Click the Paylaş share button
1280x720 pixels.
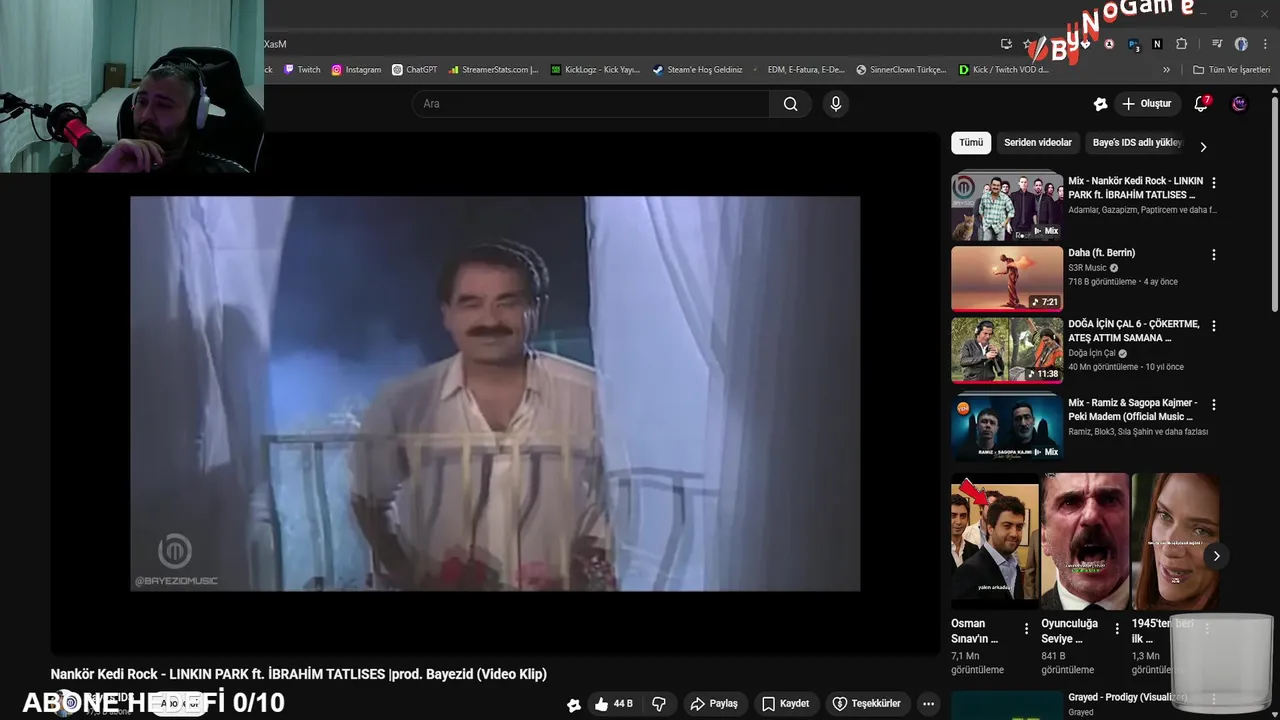point(714,704)
